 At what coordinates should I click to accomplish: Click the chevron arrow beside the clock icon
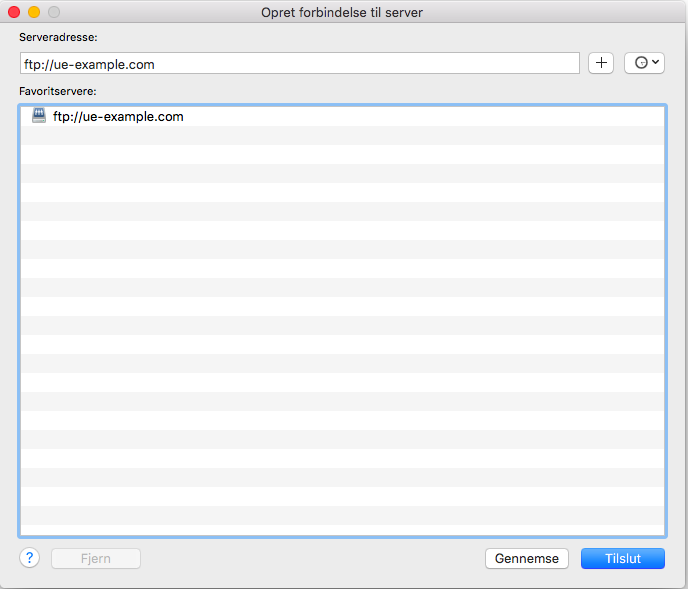[655, 63]
